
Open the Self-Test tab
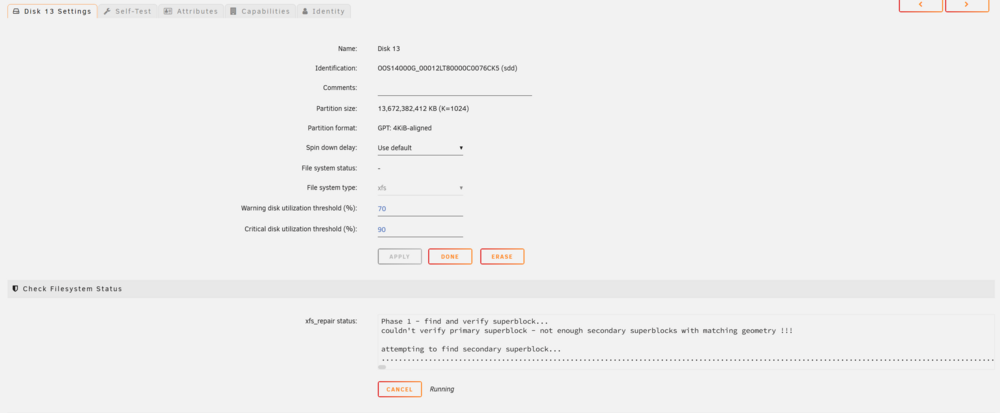pyautogui.click(x=128, y=11)
